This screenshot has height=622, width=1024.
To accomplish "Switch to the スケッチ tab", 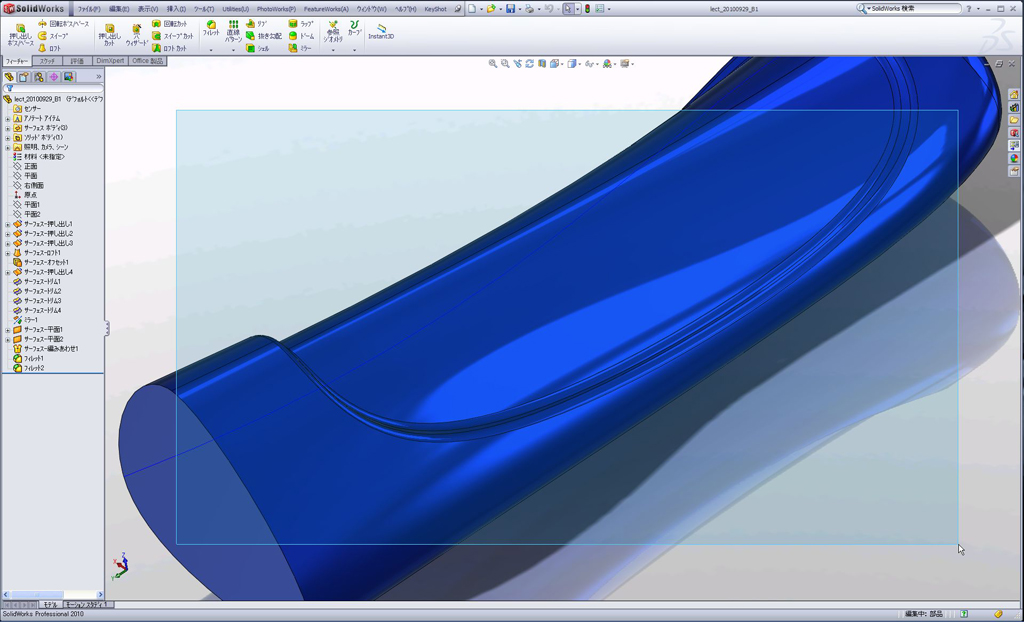I will [48, 61].
